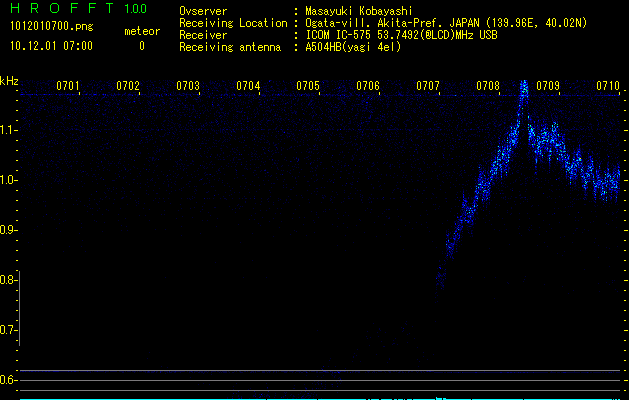Click the Ovserver field label
Screen dimensions: 629x400
tap(203, 11)
